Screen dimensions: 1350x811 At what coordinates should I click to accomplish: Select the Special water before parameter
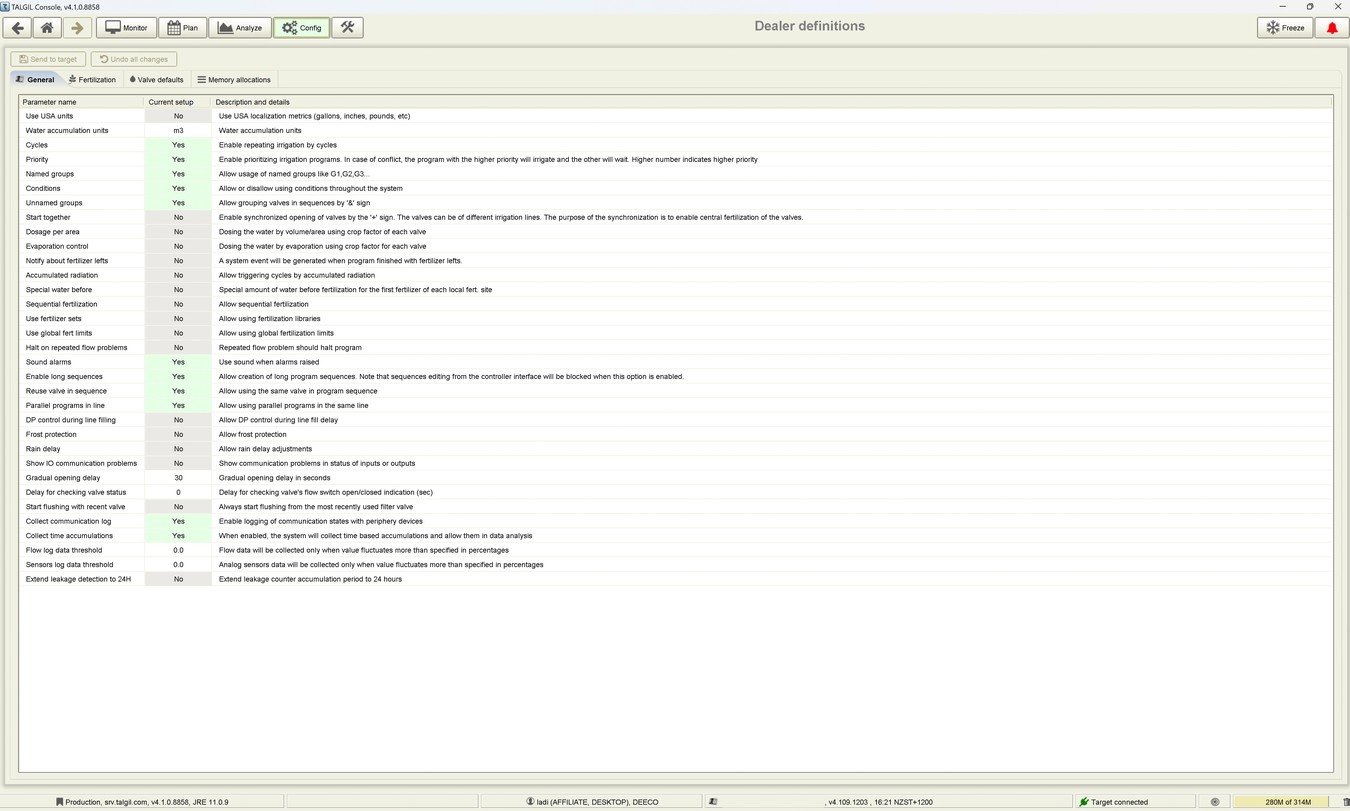coord(59,290)
